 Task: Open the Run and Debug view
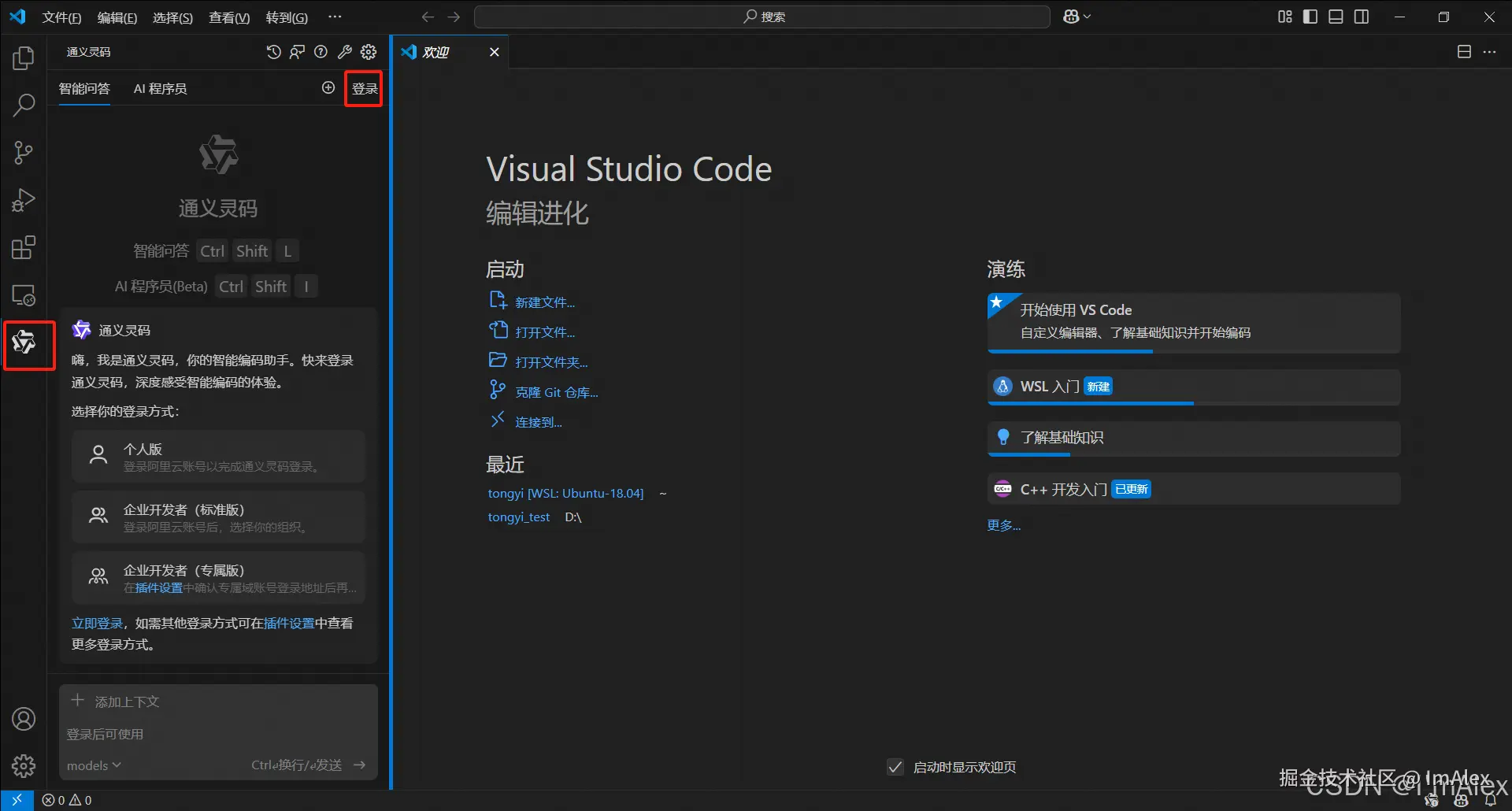pos(24,201)
